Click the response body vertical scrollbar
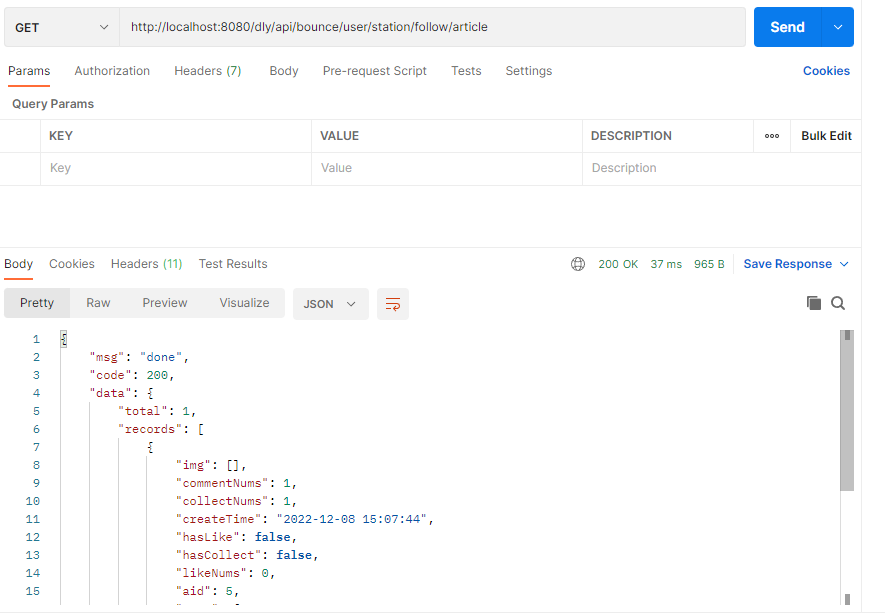The height and width of the screenshot is (615, 885). tap(847, 420)
